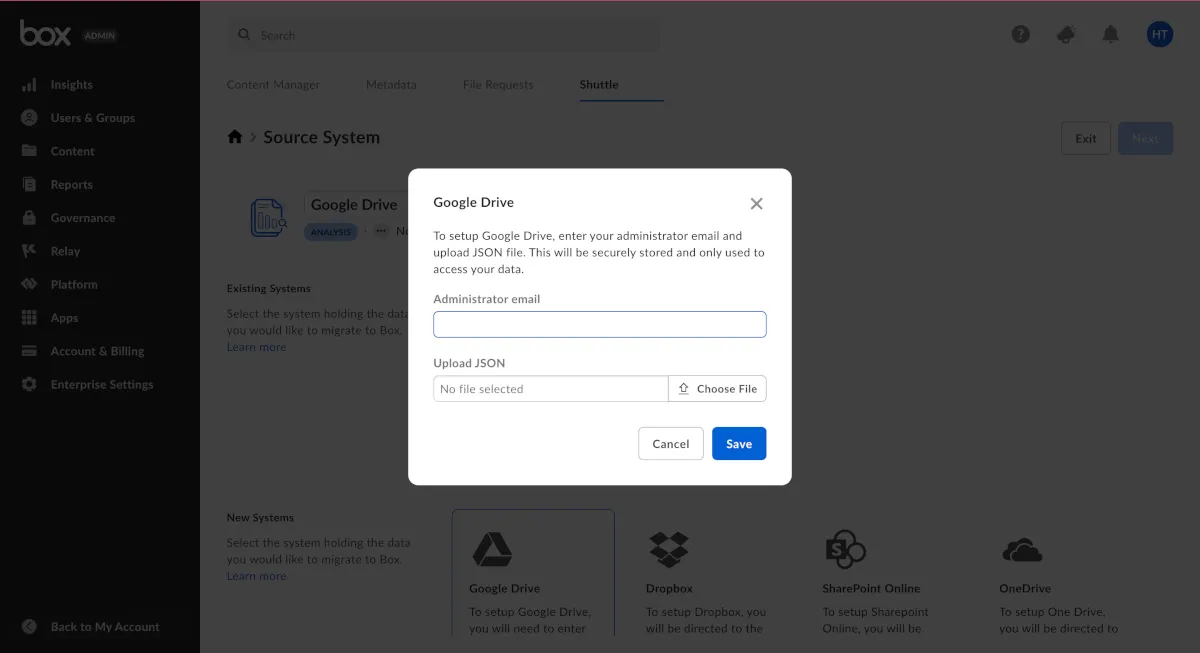
Task: Click the home breadcrumb icon
Action: [235, 137]
